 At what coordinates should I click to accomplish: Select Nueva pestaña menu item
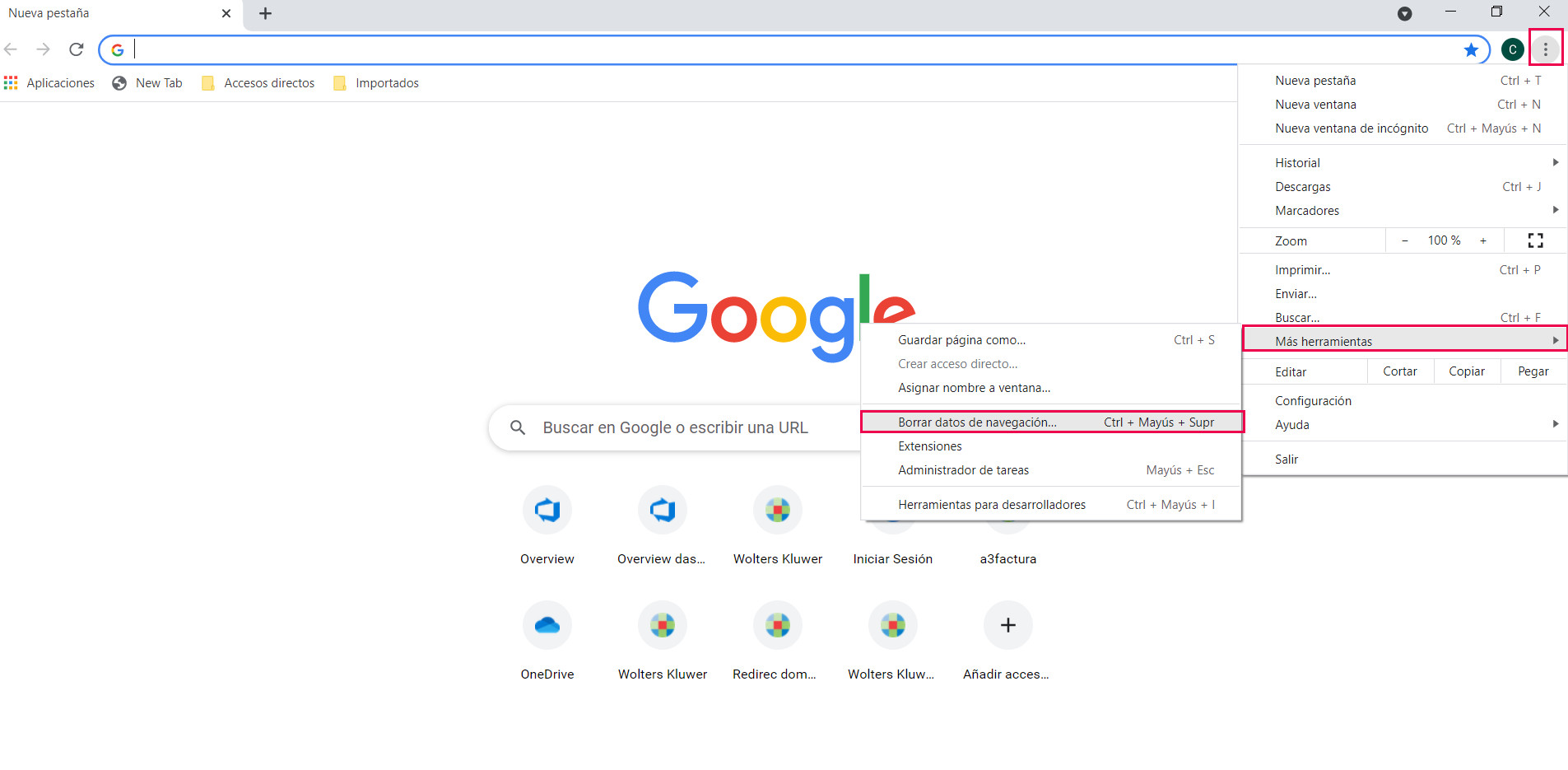coord(1404,81)
